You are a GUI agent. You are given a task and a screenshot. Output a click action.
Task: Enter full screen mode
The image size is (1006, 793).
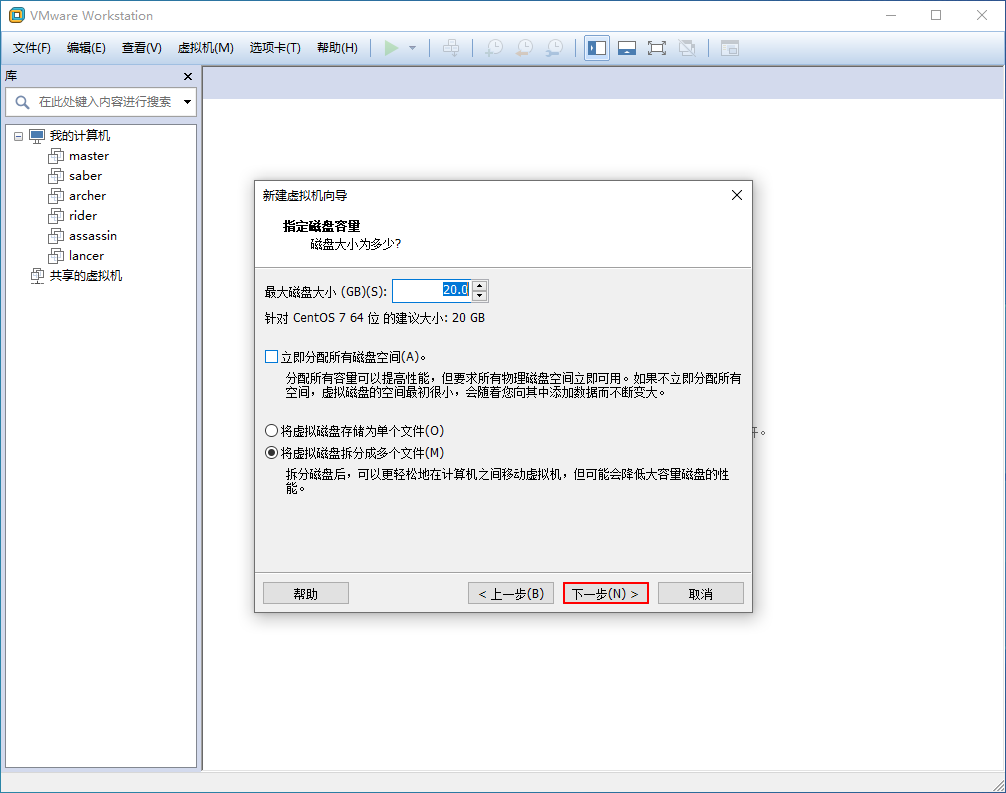click(656, 47)
